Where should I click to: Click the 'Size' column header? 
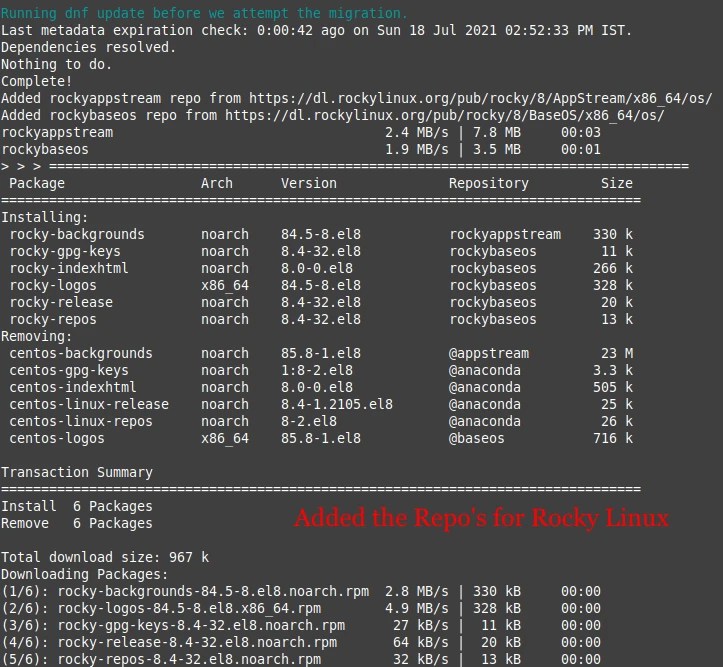616,183
